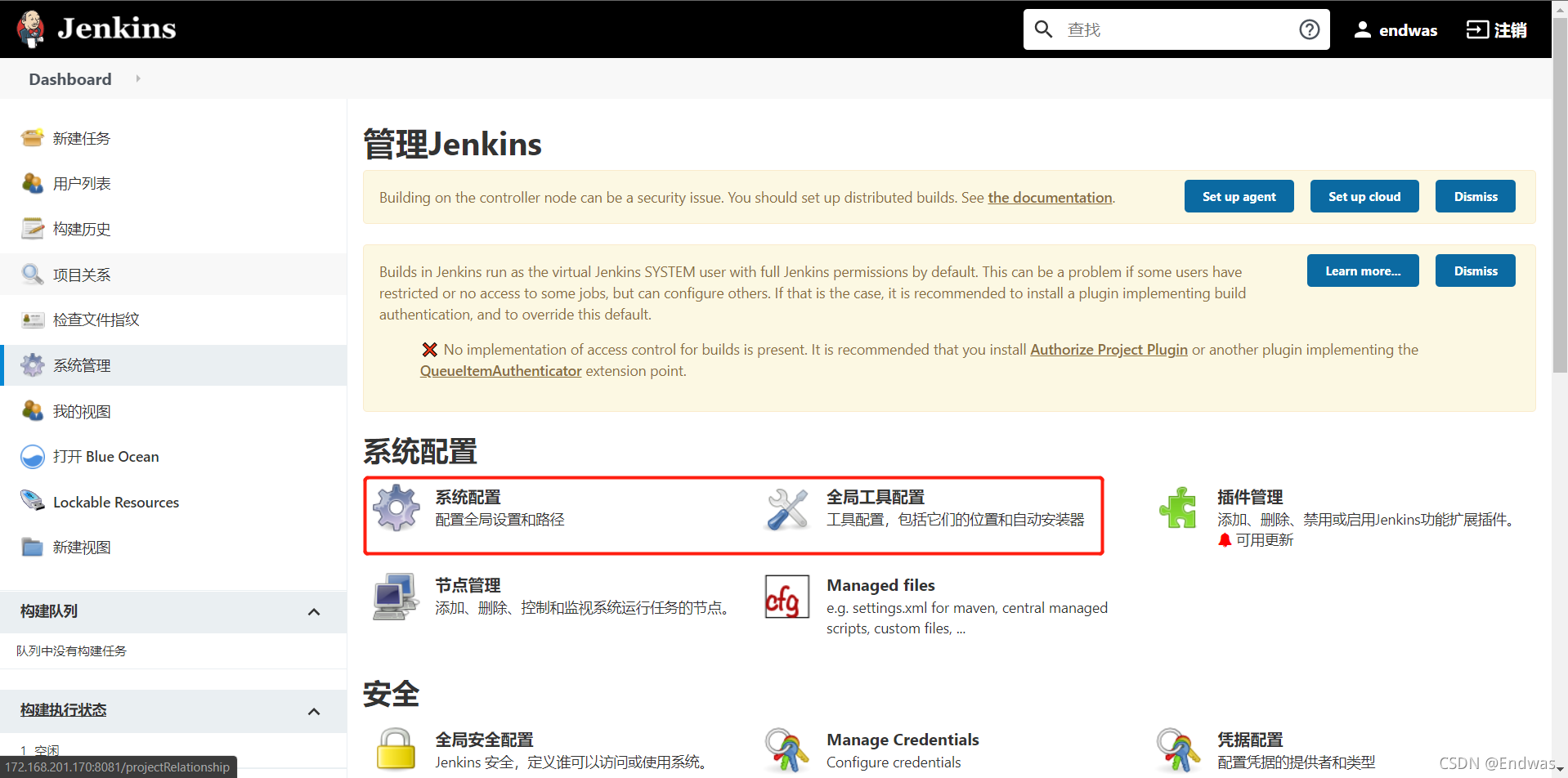
Task: Open QueueItemAuthenticator link
Action: (501, 370)
